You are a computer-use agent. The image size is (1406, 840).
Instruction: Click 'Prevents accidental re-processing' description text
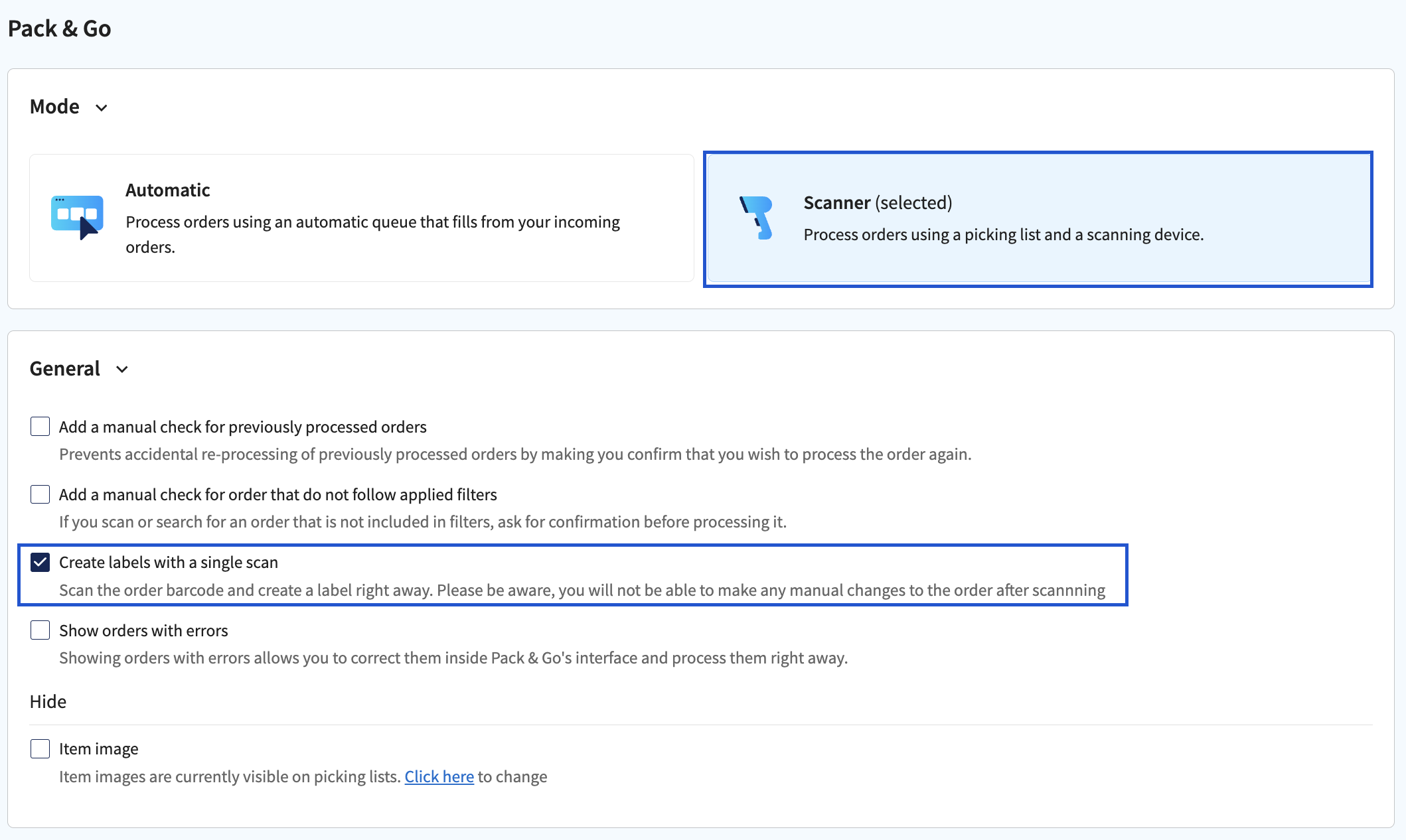click(515, 455)
